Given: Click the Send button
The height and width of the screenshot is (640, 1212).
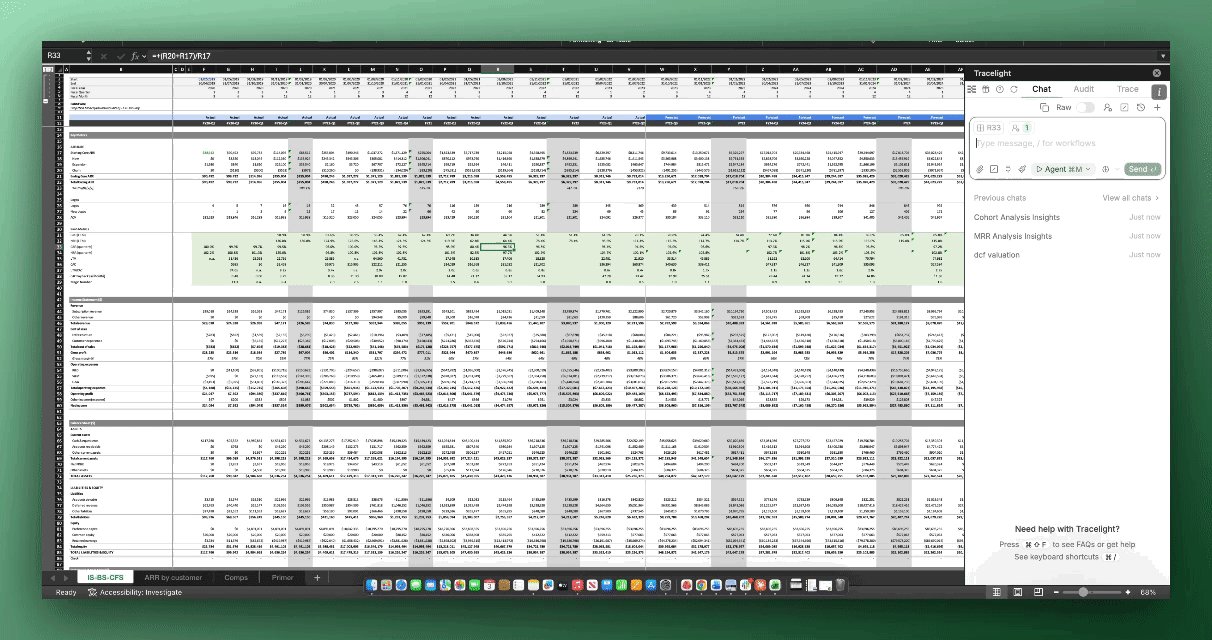Looking at the screenshot, I should [x=1143, y=169].
